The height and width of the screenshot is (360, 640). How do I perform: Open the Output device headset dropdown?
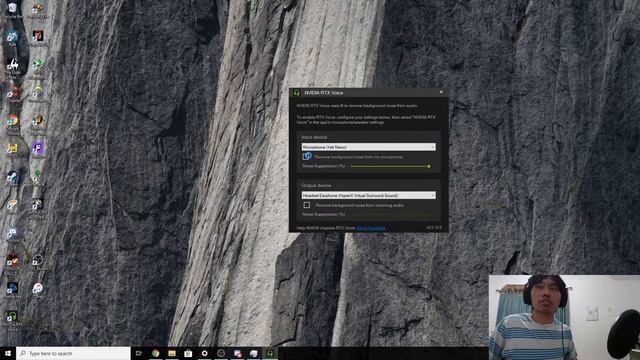coord(368,196)
